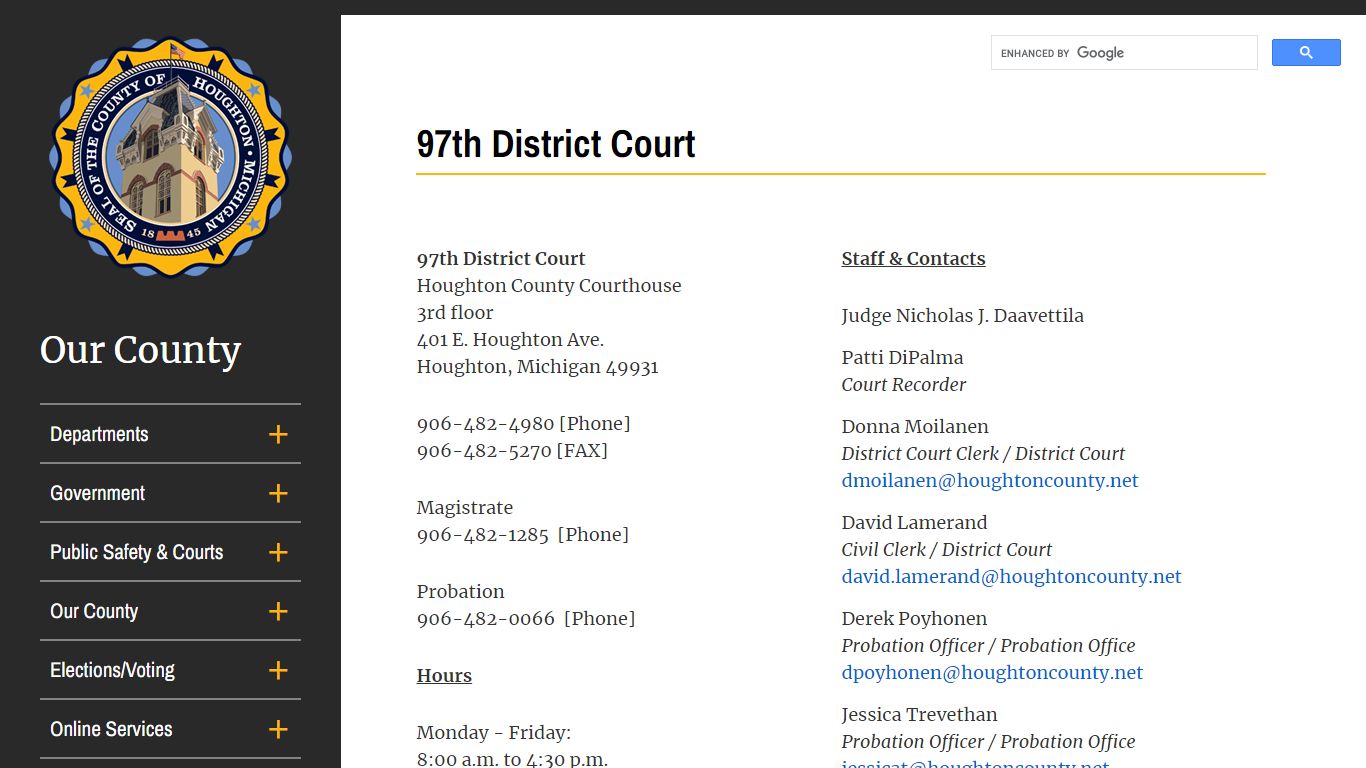Click the blue Google search magnifier button
The image size is (1366, 768).
pyautogui.click(x=1306, y=53)
